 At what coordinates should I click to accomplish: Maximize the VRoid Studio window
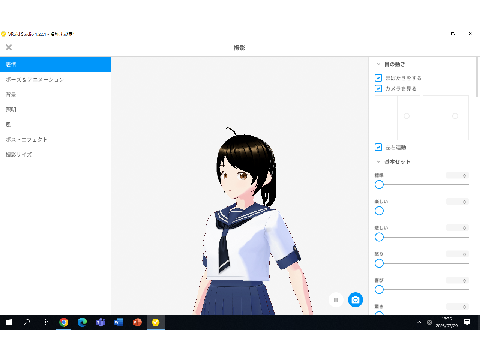point(453,34)
